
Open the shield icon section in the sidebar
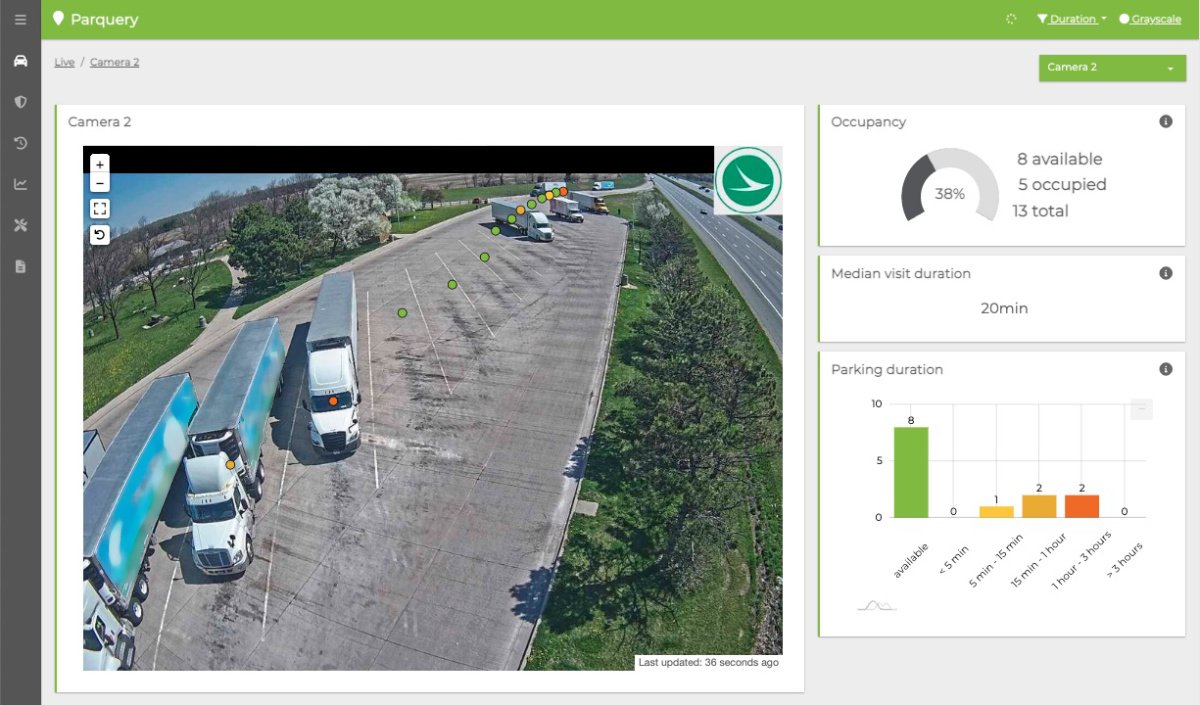[20, 102]
